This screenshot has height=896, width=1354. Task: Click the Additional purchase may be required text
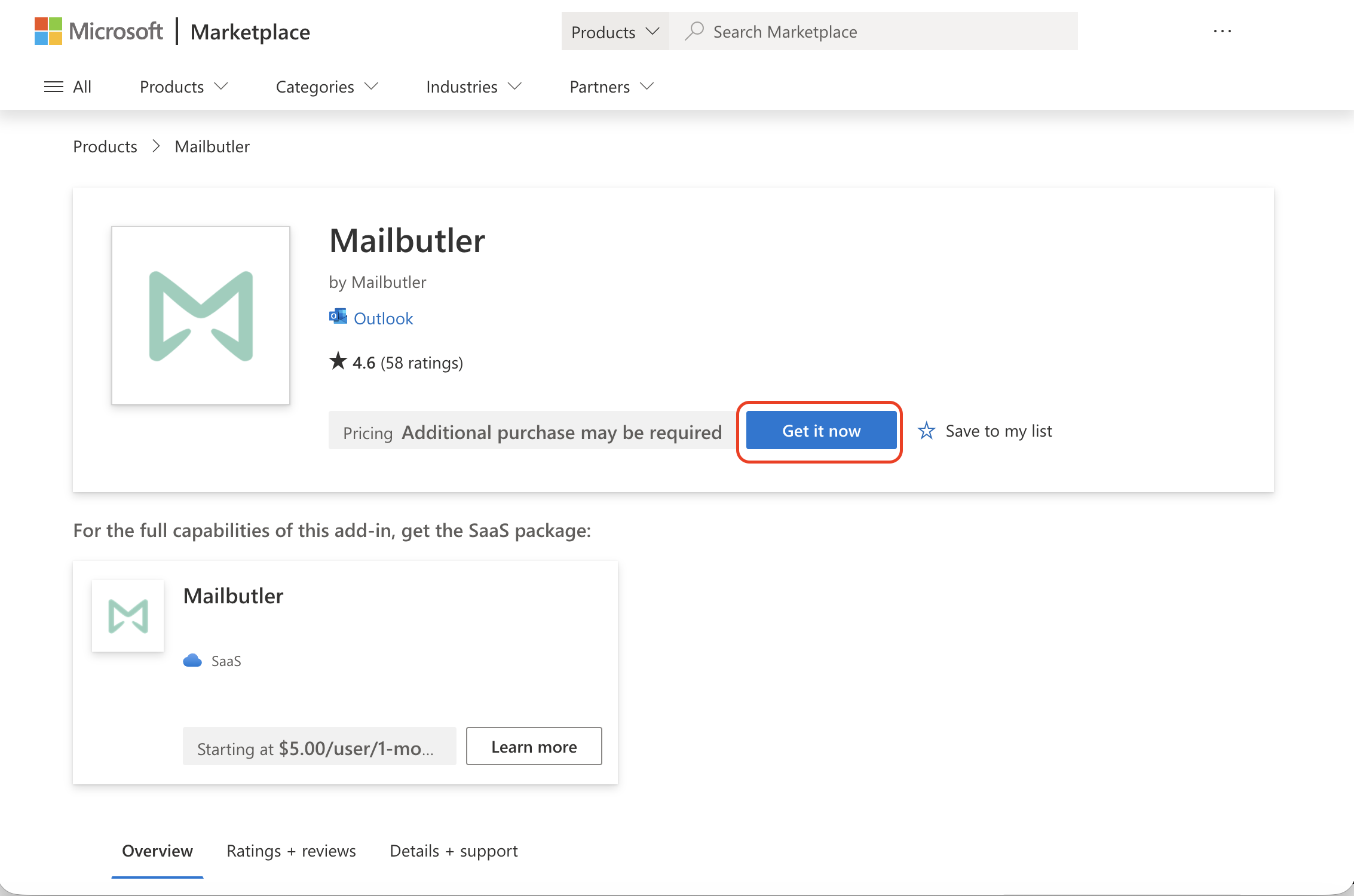(x=562, y=432)
